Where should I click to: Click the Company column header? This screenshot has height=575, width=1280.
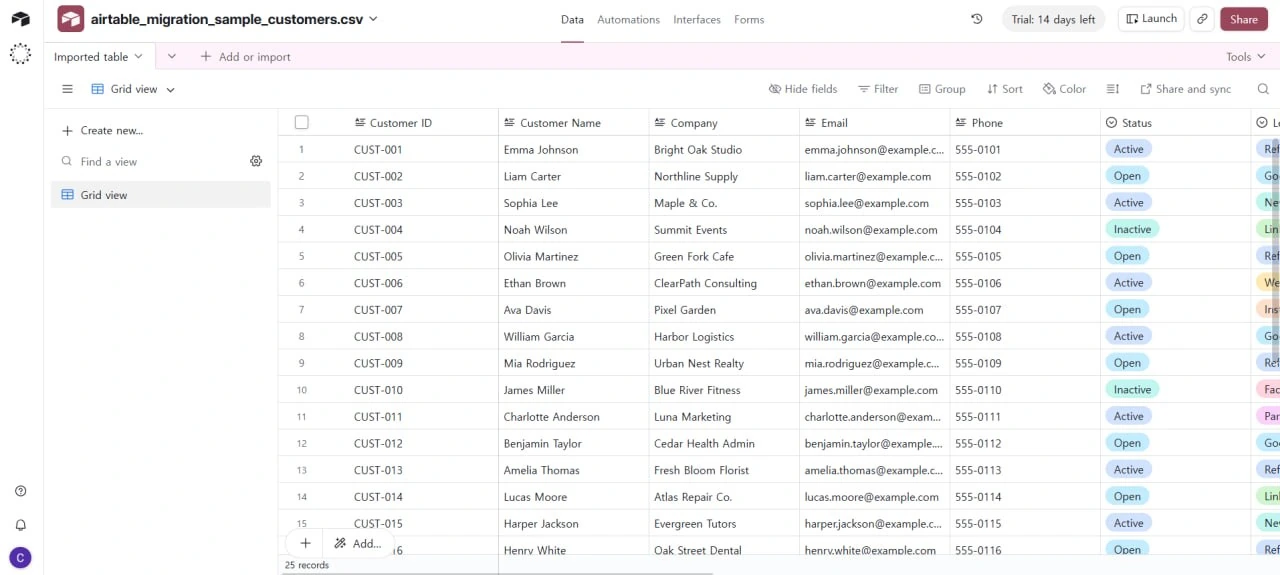pos(724,123)
